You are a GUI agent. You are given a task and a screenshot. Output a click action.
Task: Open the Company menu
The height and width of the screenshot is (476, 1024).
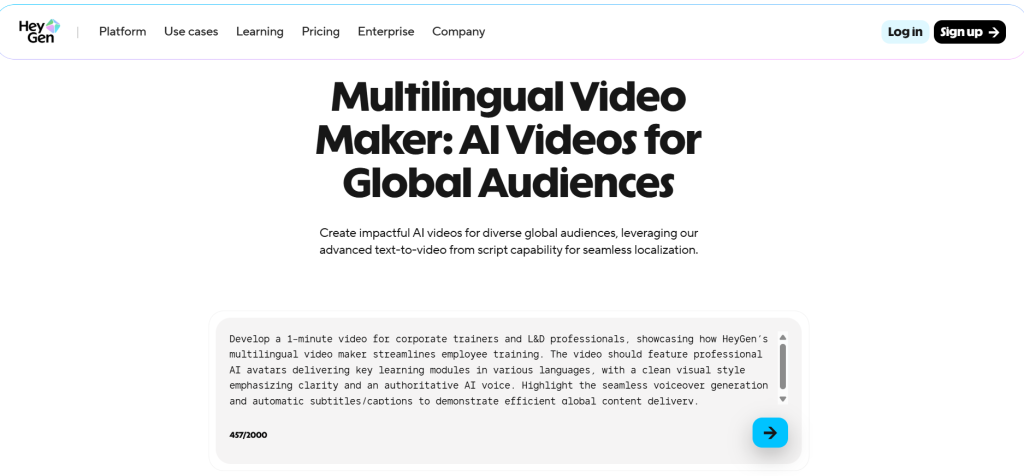[458, 32]
